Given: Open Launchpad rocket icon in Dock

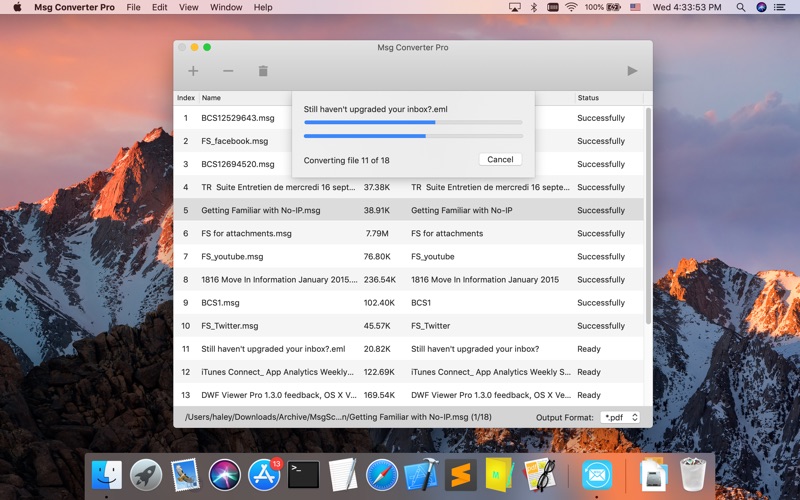Looking at the screenshot, I should click(146, 475).
